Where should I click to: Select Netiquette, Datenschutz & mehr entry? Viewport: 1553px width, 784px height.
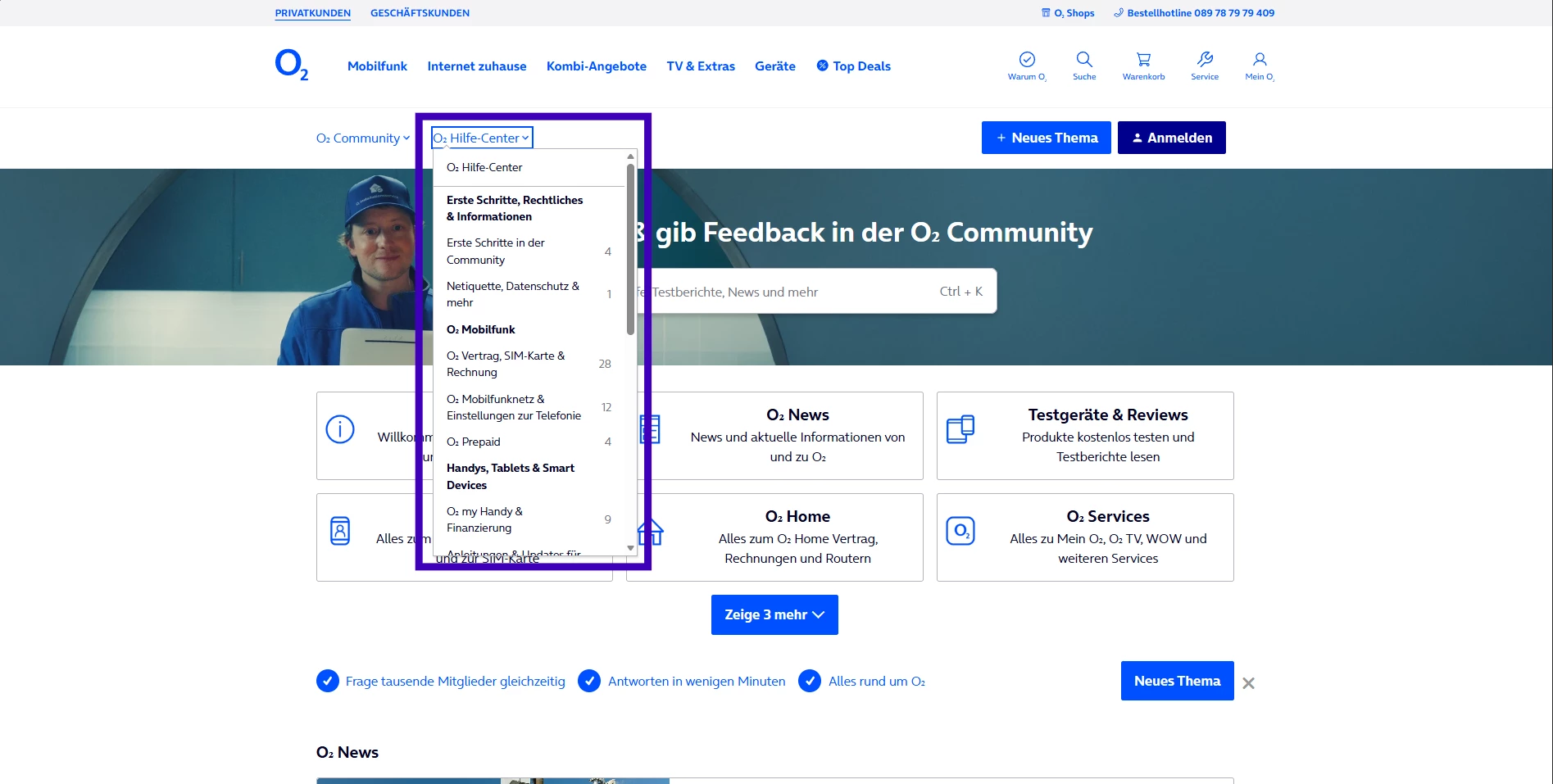tap(529, 294)
